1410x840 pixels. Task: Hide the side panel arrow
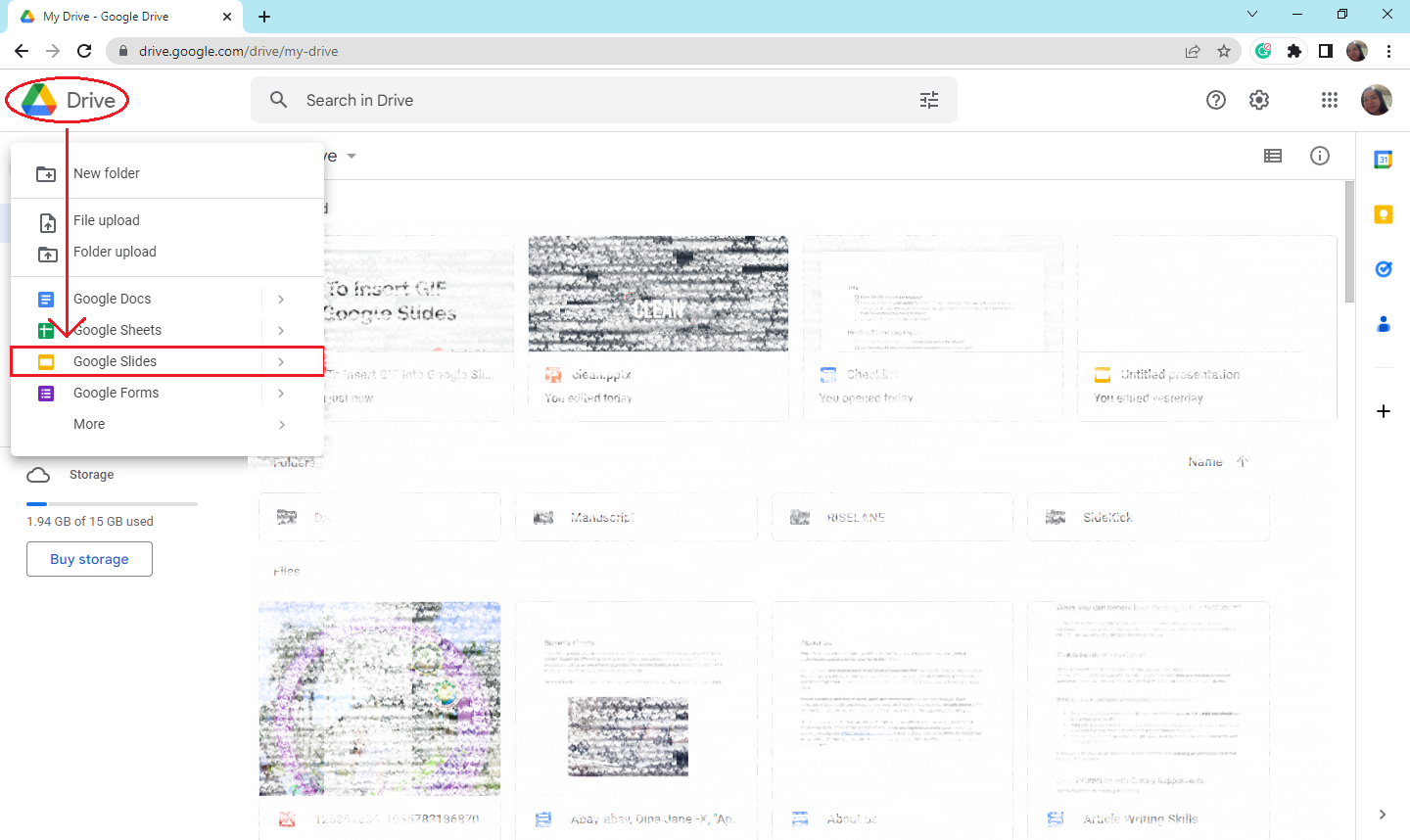(x=1383, y=815)
